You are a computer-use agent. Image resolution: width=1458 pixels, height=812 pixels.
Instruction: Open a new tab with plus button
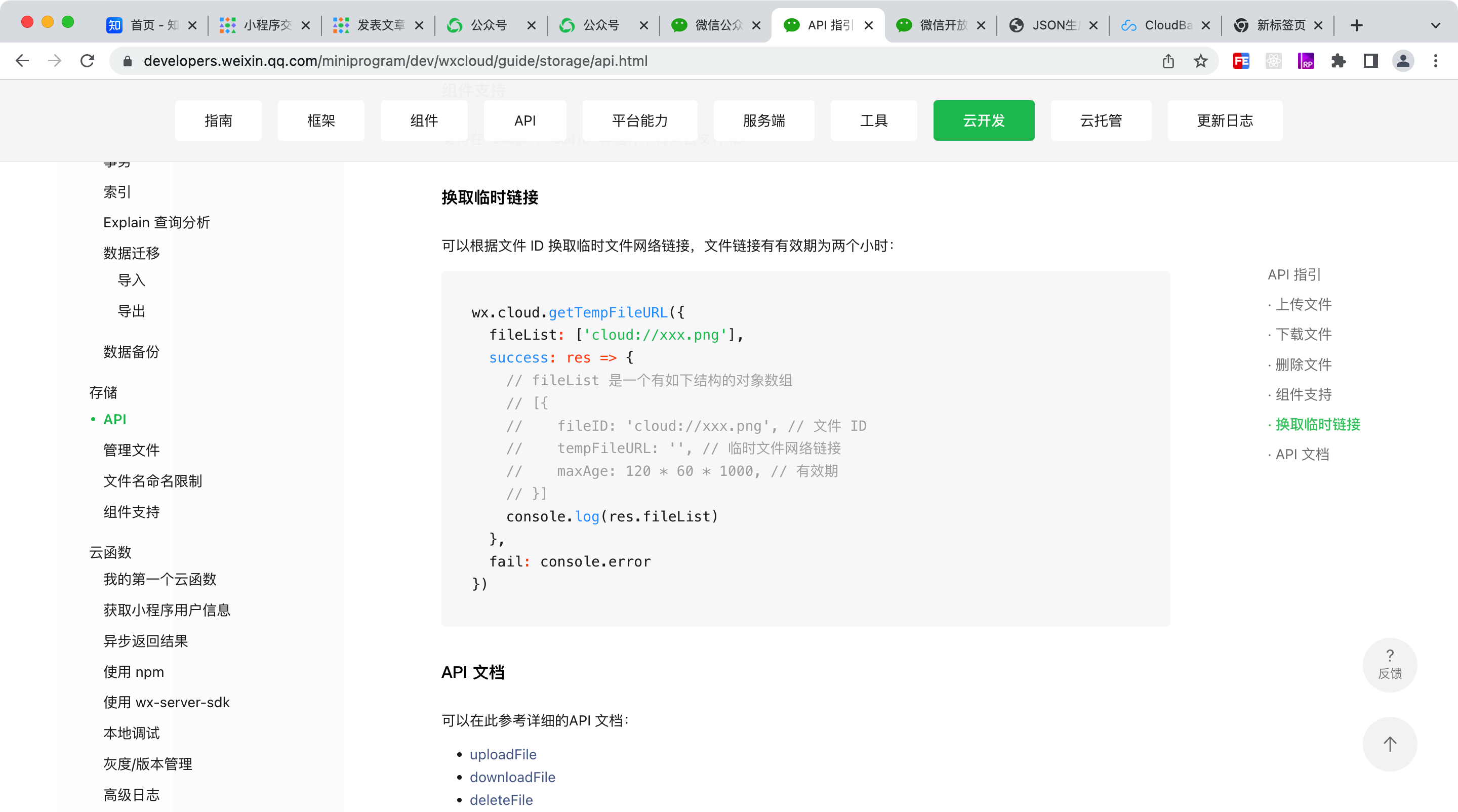tap(1357, 25)
